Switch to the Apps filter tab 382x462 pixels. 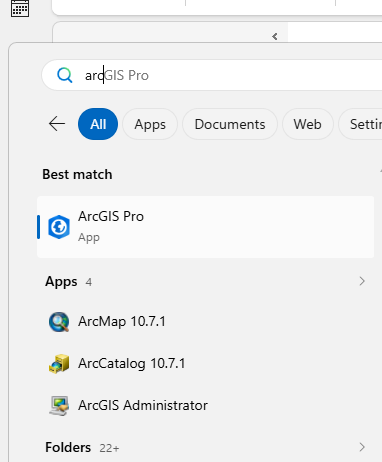[150, 124]
